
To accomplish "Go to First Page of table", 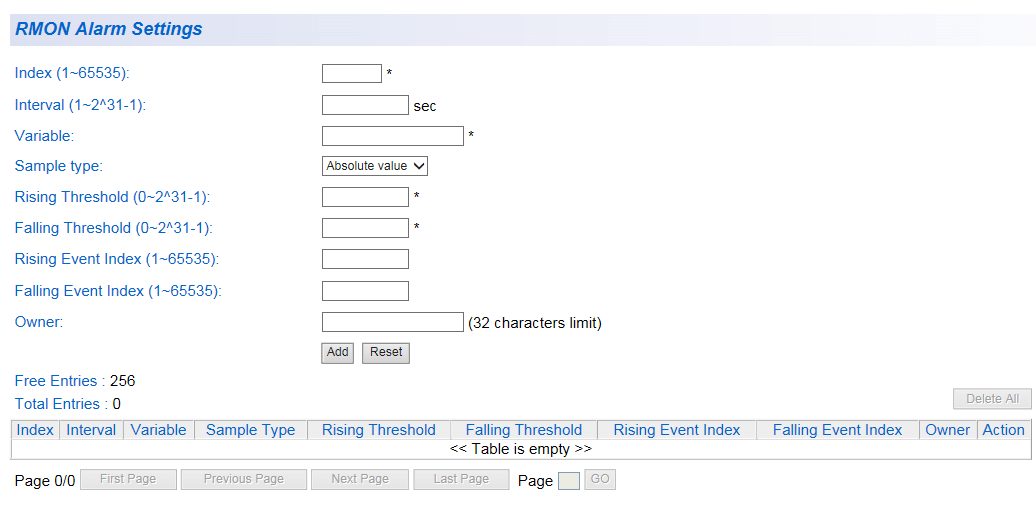I will 128,479.
